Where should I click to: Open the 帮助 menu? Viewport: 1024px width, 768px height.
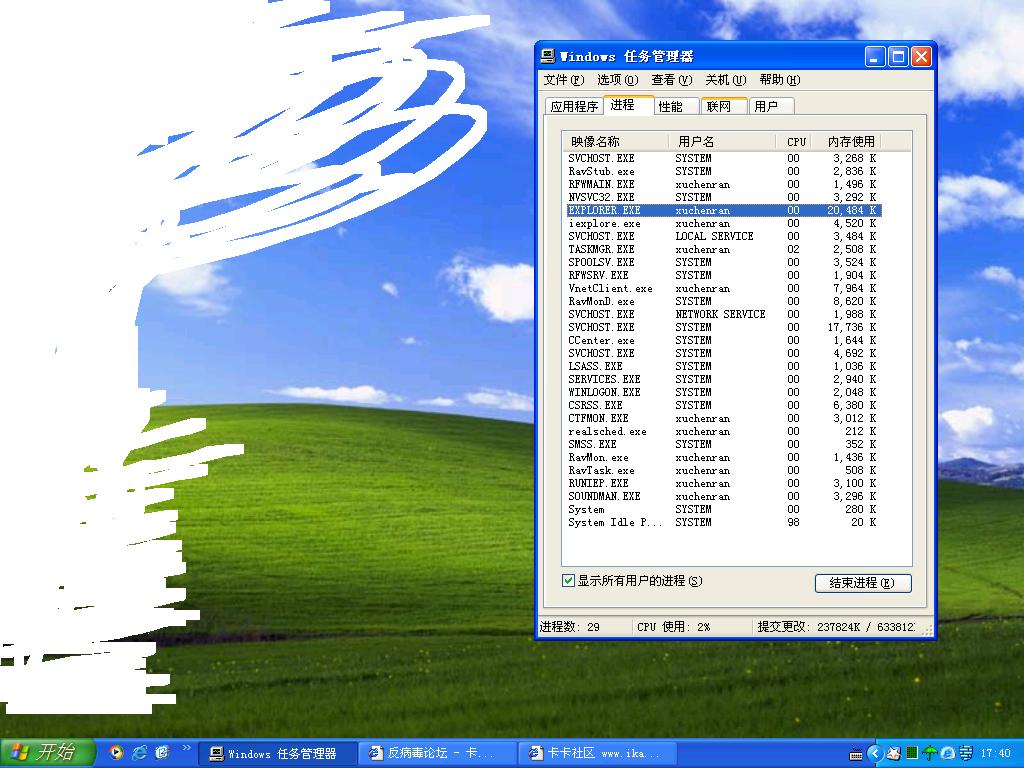779,80
